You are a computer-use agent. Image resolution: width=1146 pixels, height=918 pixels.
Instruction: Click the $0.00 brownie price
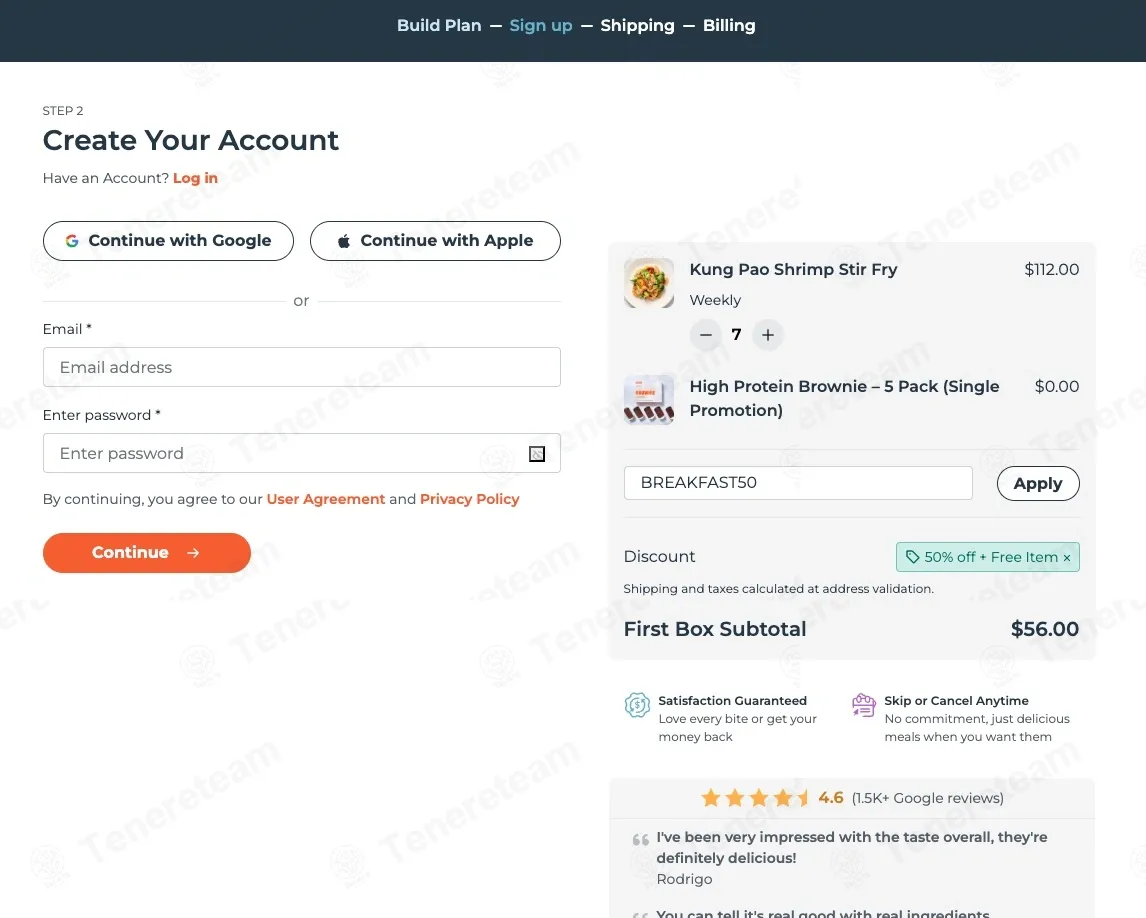1057,387
